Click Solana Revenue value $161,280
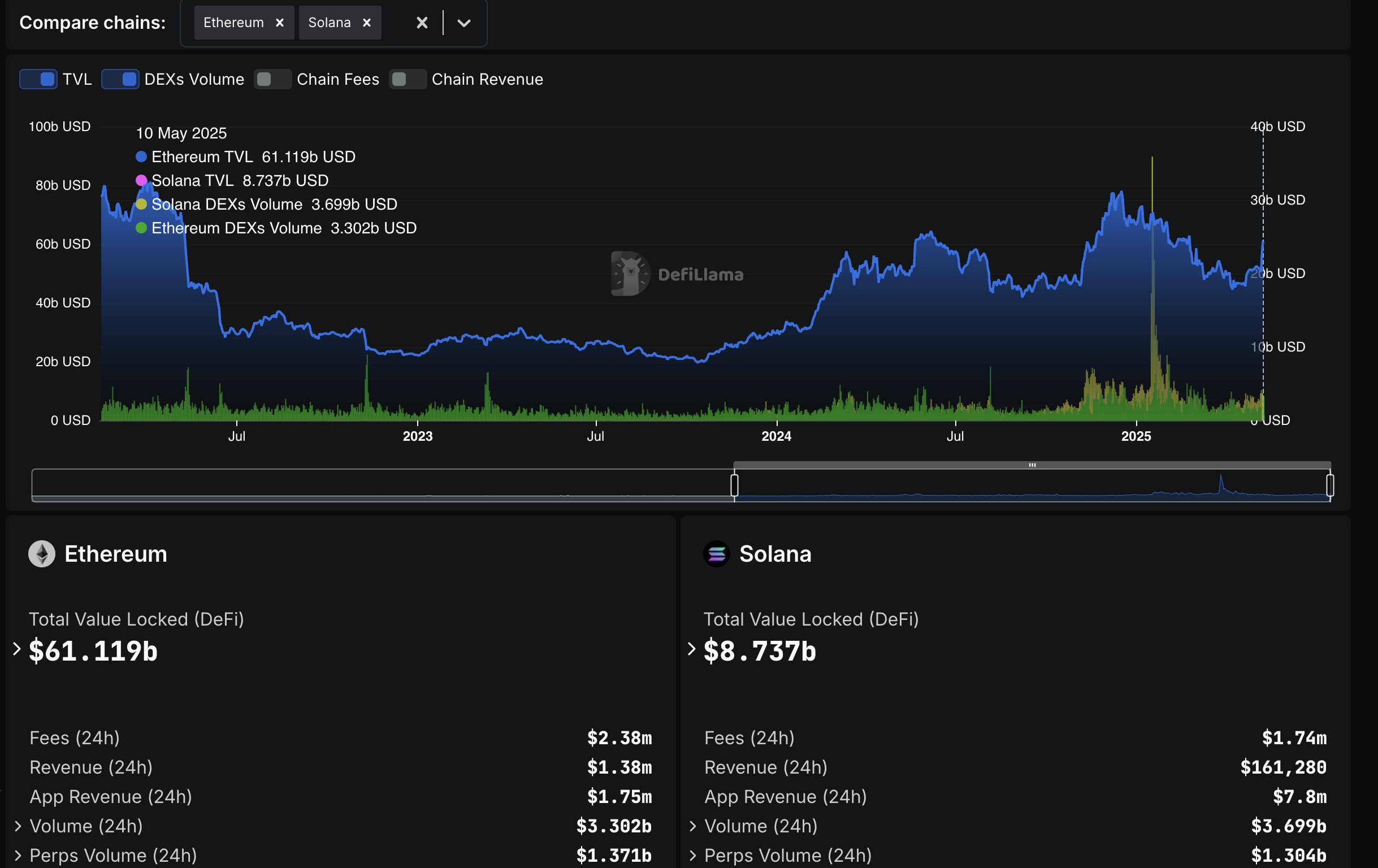 (1284, 767)
